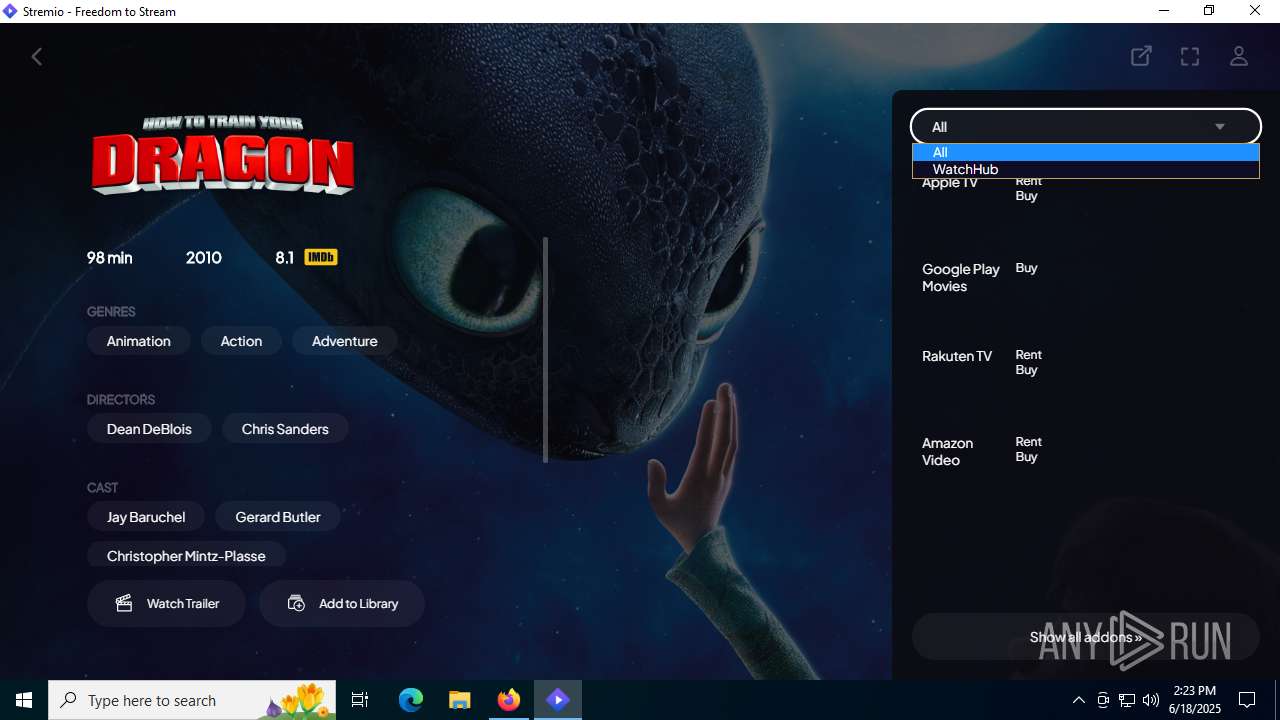Screen dimensions: 1280x720
Task: Open the user profile icon
Action: [1239, 56]
